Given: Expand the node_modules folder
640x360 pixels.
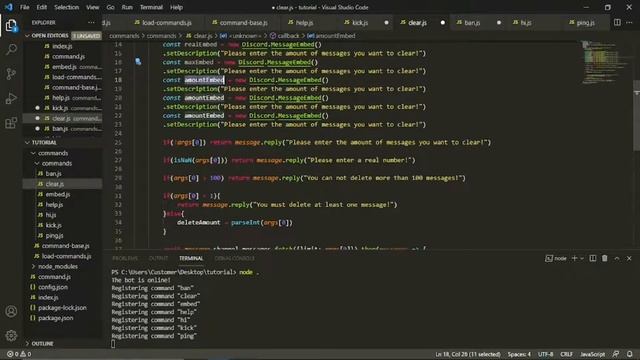Looking at the screenshot, I should (x=57, y=266).
